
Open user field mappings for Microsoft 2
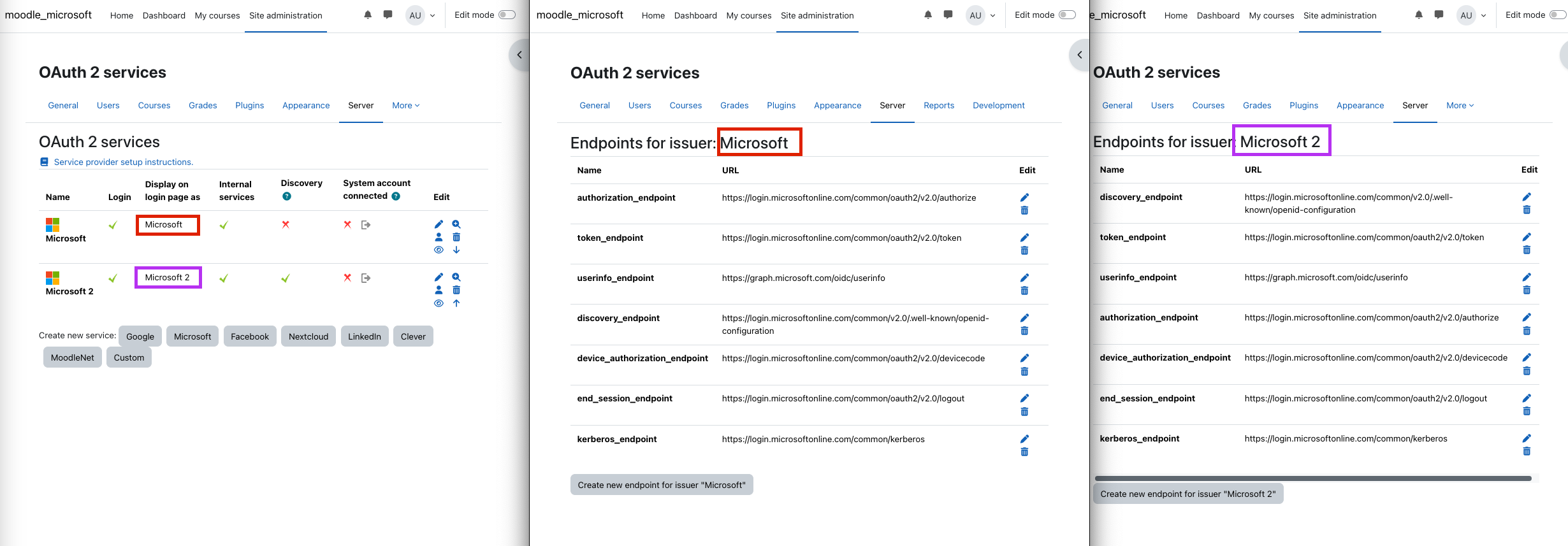point(439,290)
